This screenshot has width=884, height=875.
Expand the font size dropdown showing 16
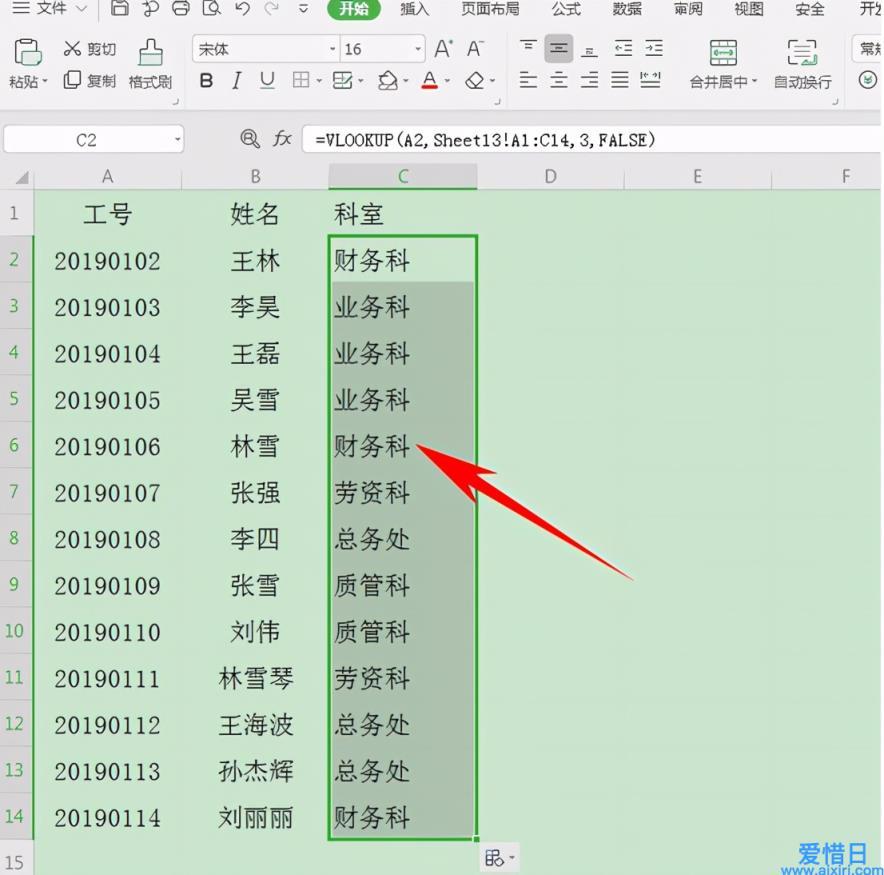[x=418, y=49]
